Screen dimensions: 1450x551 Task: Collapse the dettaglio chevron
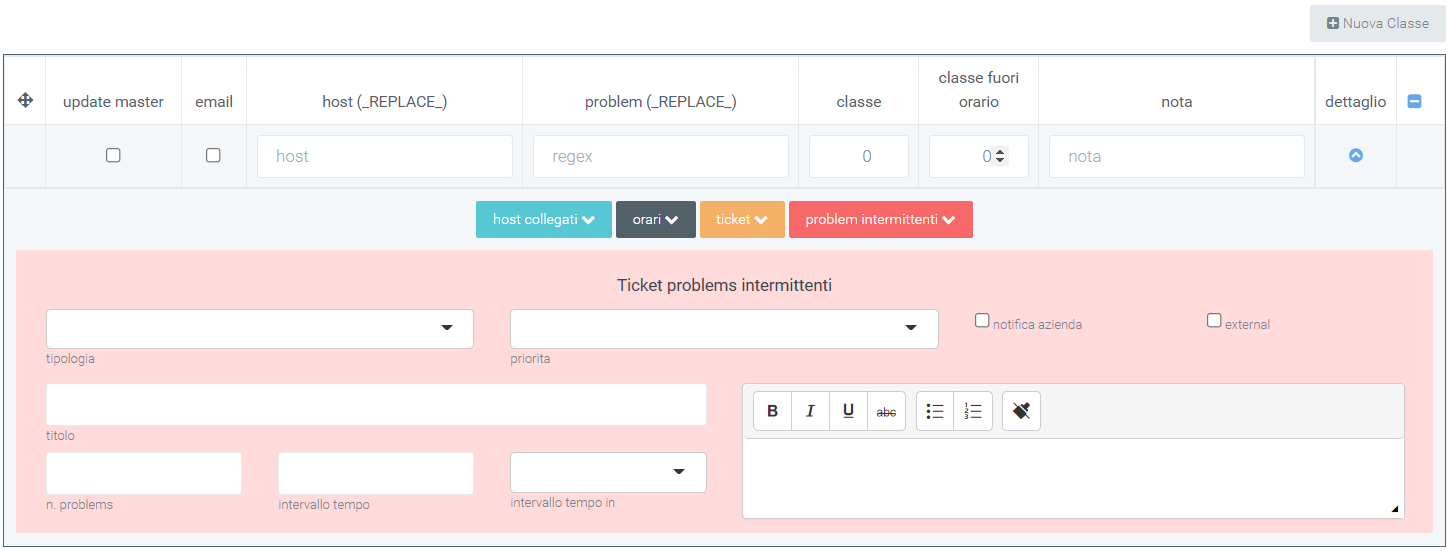pos(1356,156)
